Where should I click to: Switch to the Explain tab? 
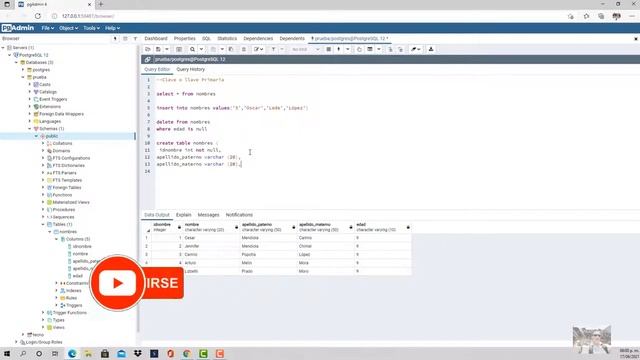tap(184, 215)
